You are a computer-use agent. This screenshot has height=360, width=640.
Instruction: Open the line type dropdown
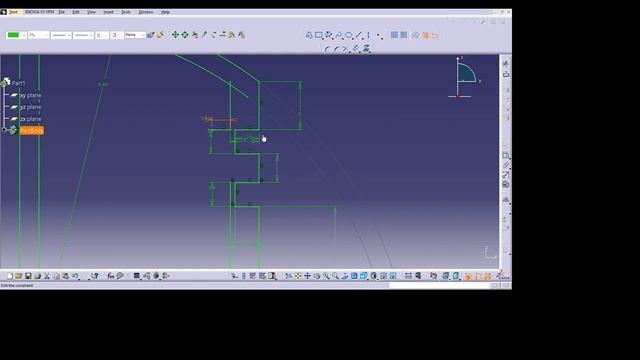83,36
